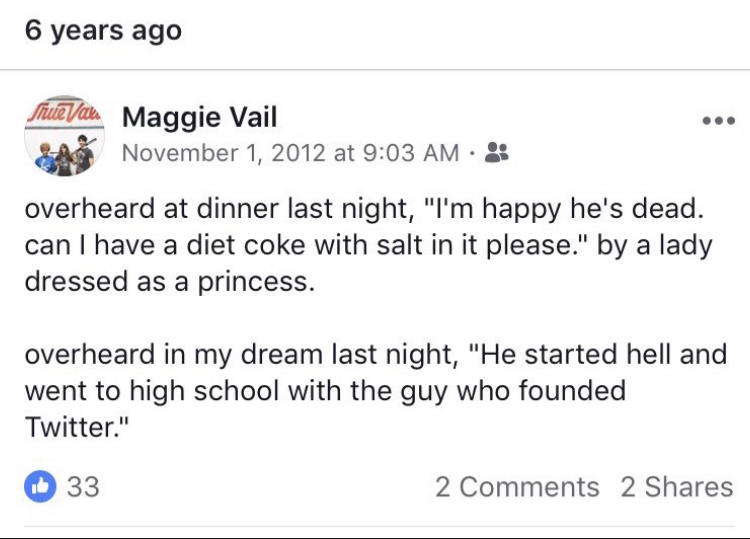Click the people figures in the avatar
The image size is (750, 539).
[x=62, y=152]
